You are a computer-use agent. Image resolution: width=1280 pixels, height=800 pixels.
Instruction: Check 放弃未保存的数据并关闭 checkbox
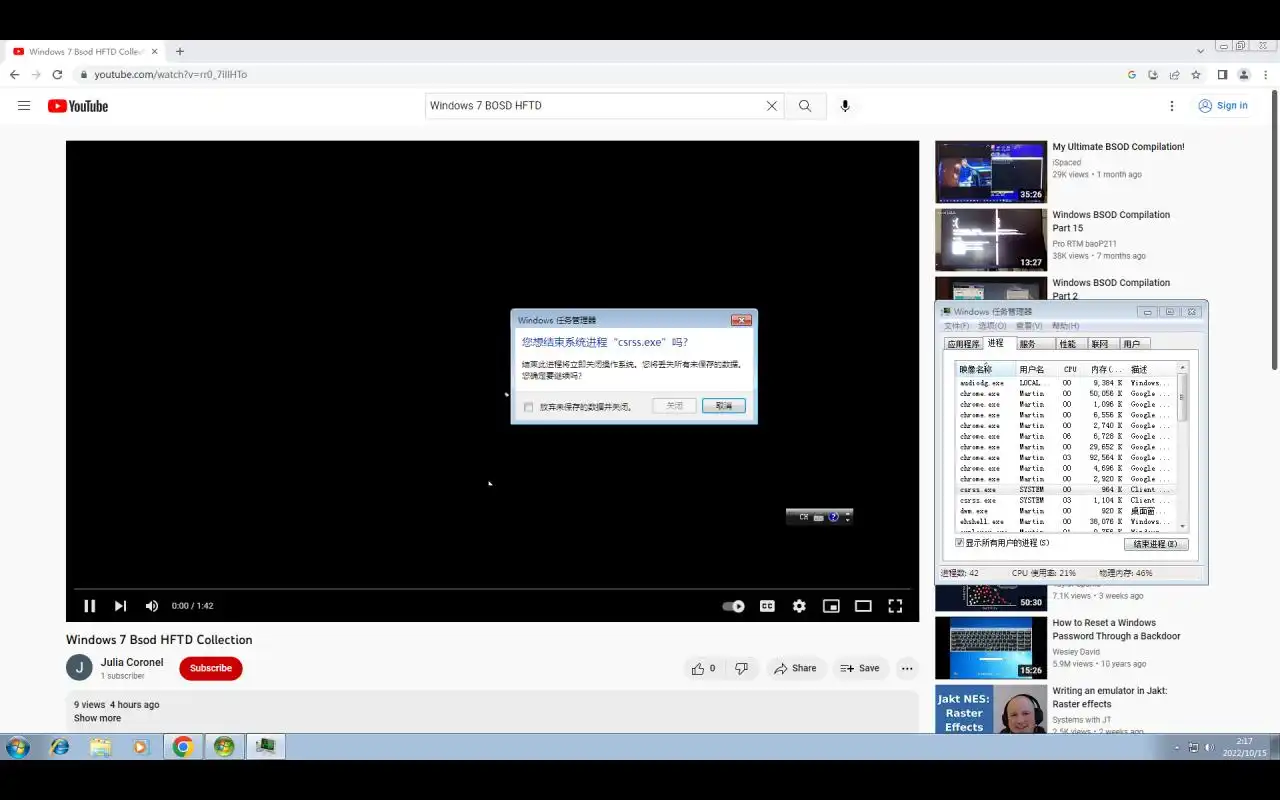[x=529, y=407]
